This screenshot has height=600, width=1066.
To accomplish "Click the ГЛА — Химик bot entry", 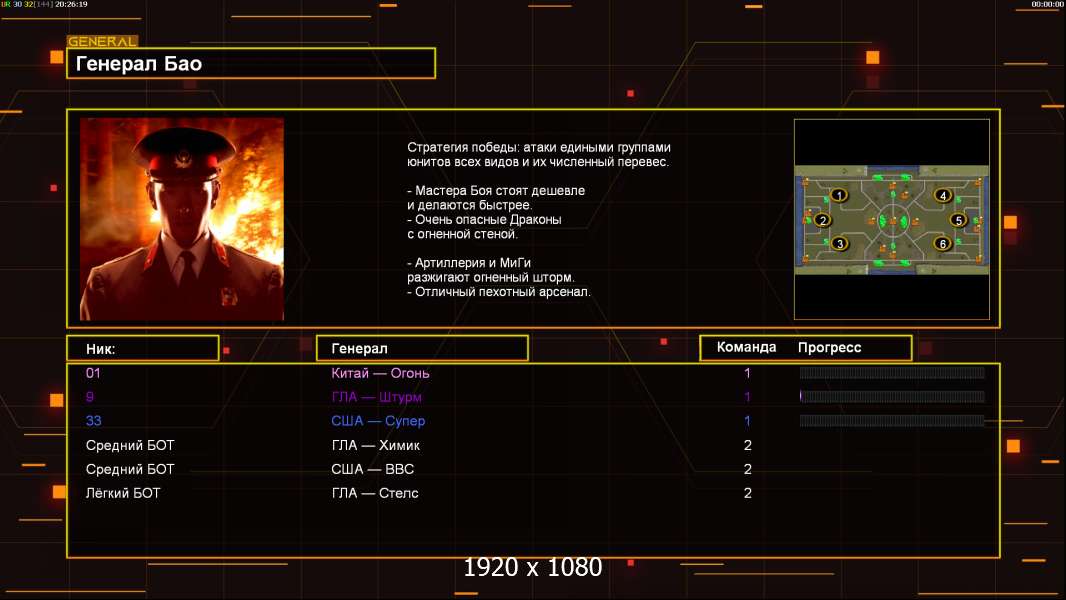I will (375, 446).
